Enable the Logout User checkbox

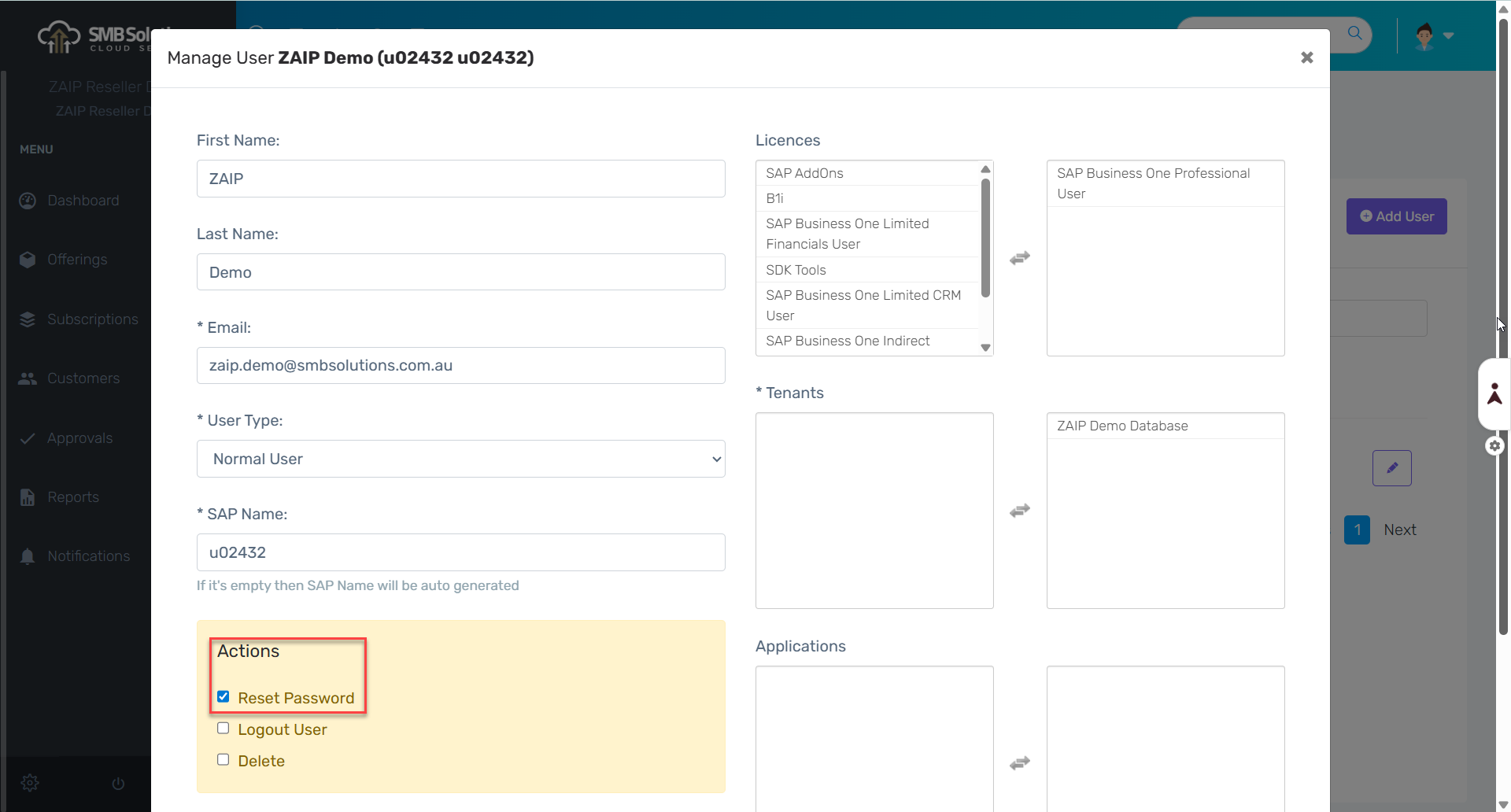pyautogui.click(x=224, y=729)
